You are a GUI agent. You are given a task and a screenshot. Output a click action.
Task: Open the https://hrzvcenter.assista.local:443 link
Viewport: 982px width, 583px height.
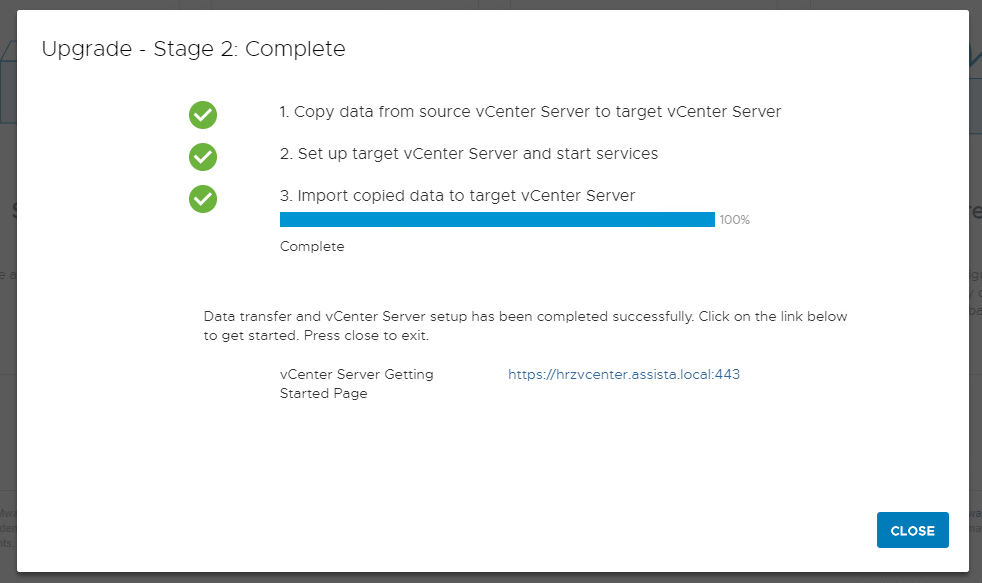pyautogui.click(x=624, y=374)
